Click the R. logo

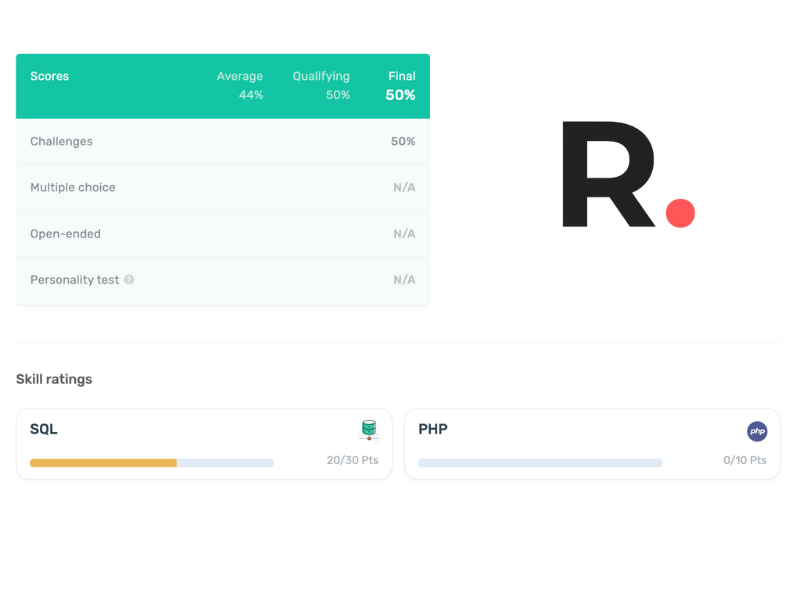point(629,174)
